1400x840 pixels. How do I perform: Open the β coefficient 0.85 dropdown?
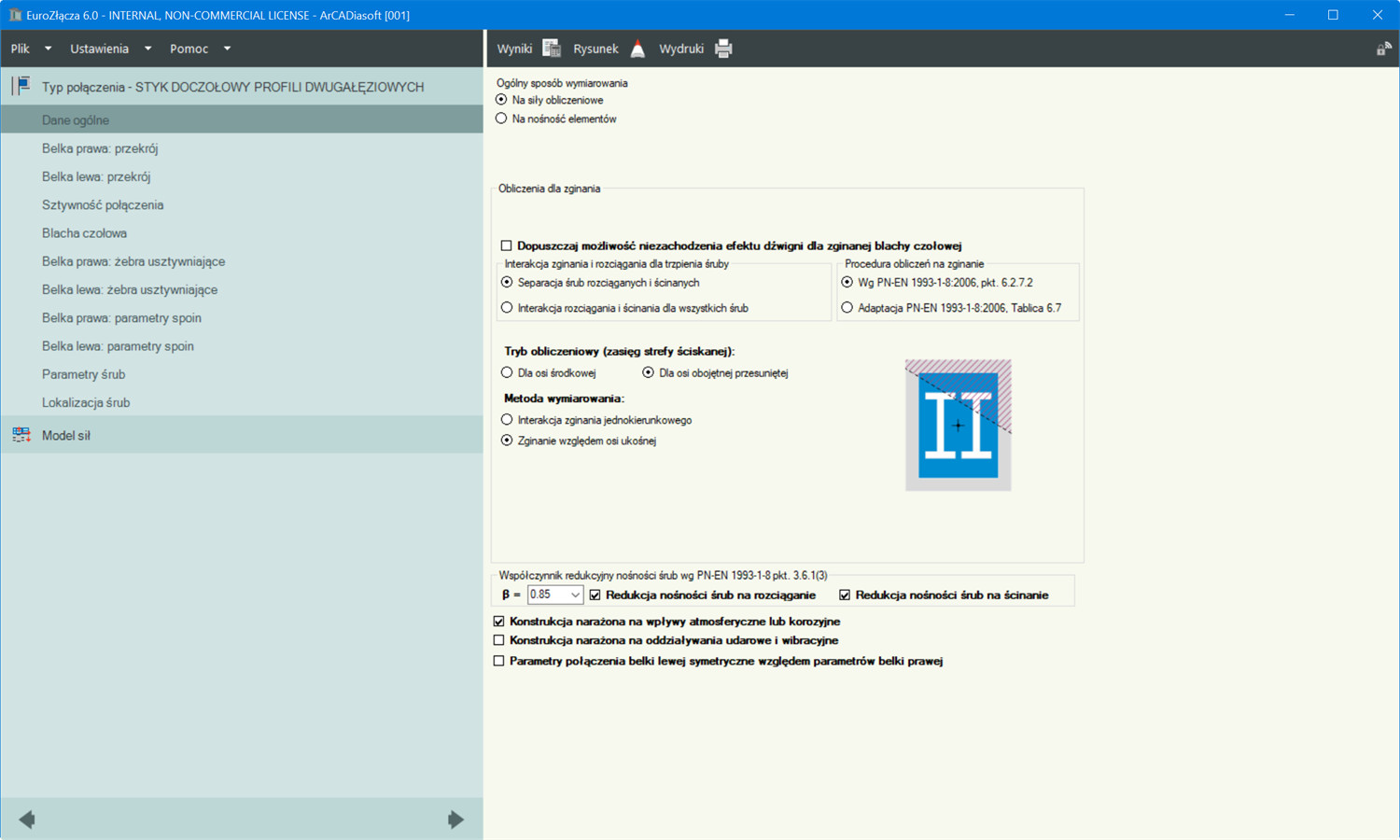point(555,595)
